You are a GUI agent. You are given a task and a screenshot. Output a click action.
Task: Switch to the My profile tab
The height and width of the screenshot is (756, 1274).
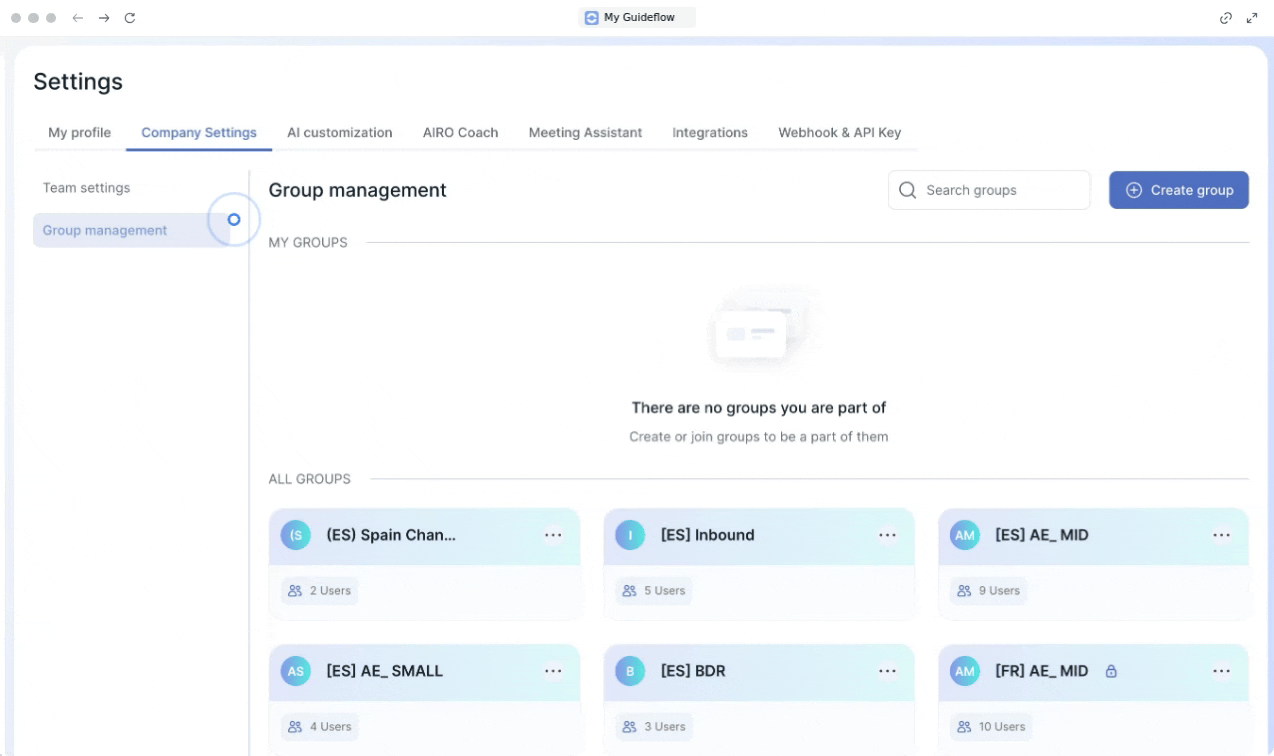79,132
